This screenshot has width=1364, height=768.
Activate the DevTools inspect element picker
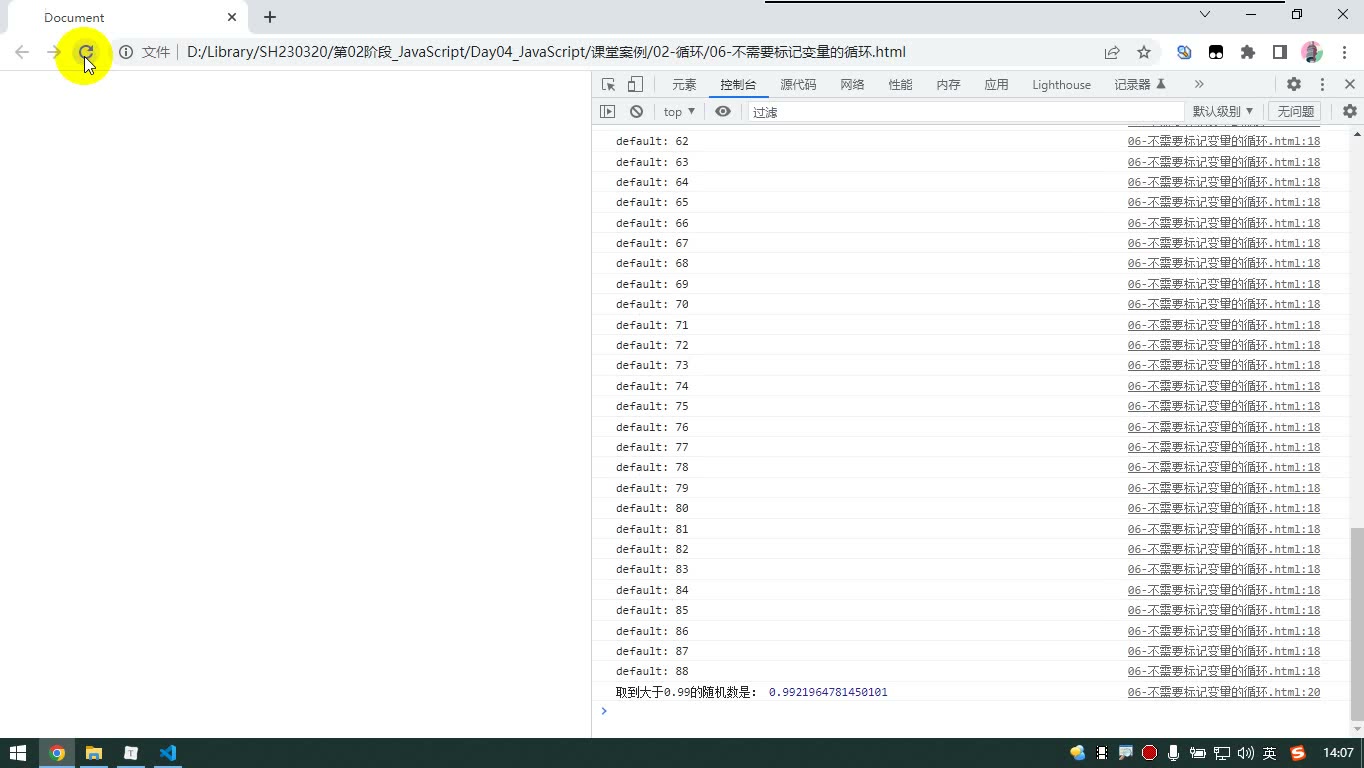(608, 85)
